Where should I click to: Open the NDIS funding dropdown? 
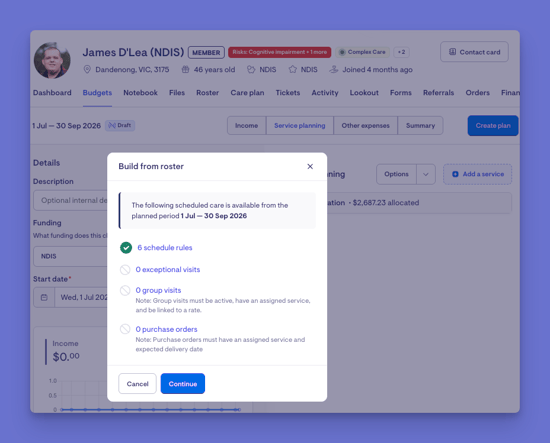[70, 256]
